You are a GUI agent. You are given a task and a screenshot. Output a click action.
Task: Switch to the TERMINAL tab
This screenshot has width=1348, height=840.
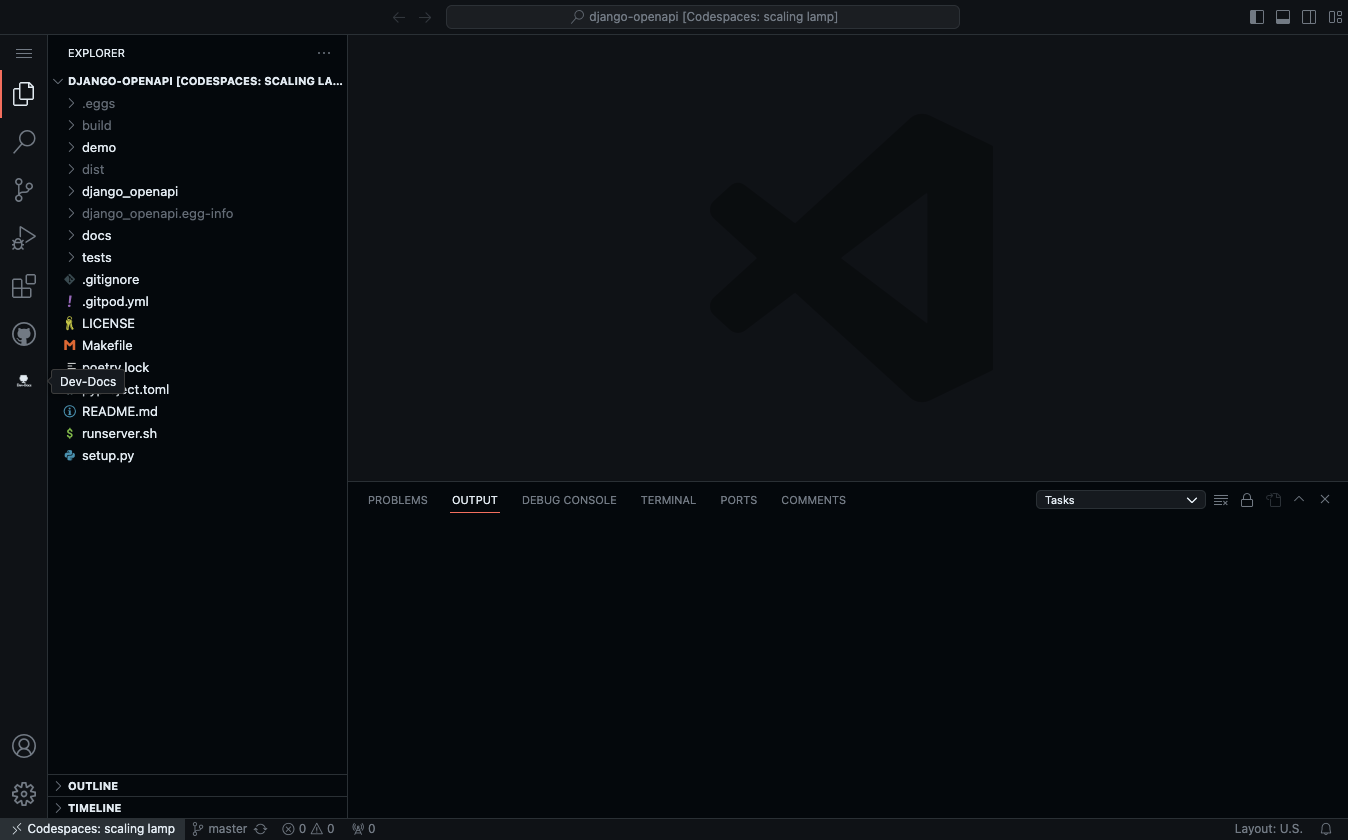coord(668,500)
